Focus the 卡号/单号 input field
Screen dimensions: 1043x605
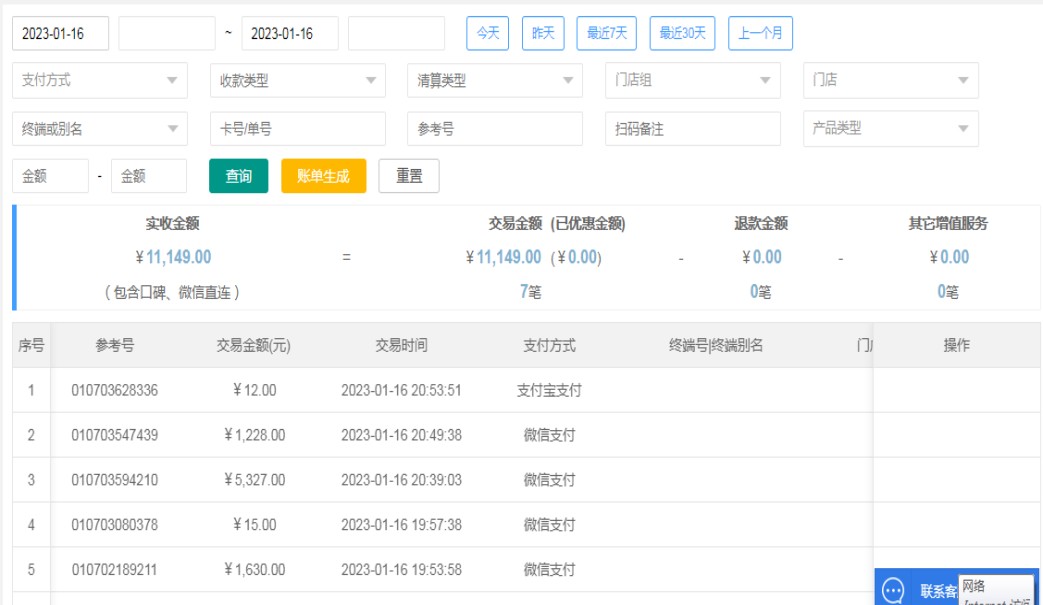(297, 129)
